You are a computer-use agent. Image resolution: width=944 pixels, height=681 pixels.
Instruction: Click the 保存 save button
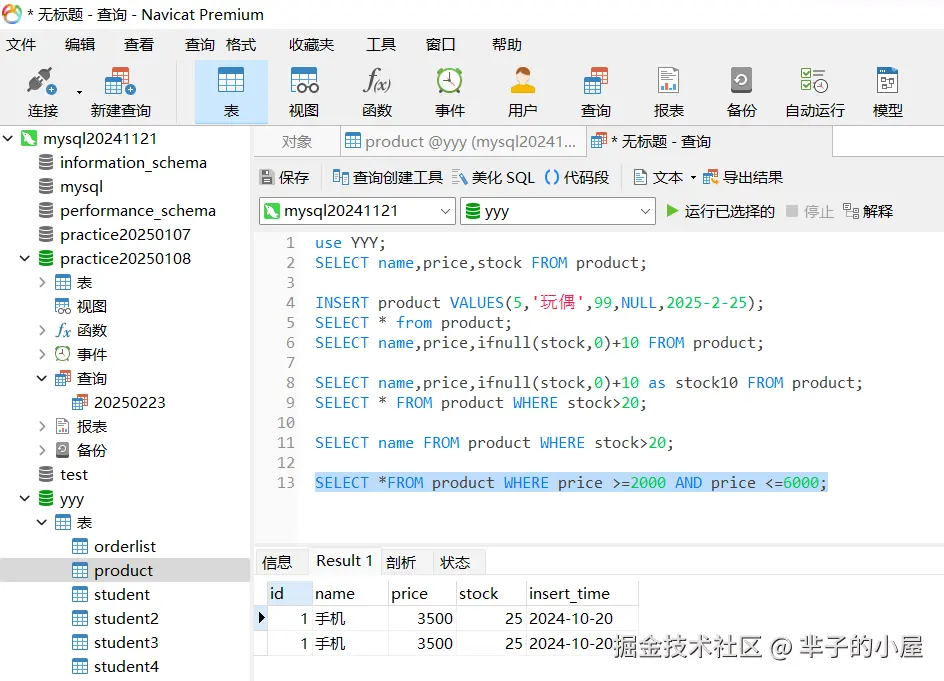pyautogui.click(x=284, y=177)
